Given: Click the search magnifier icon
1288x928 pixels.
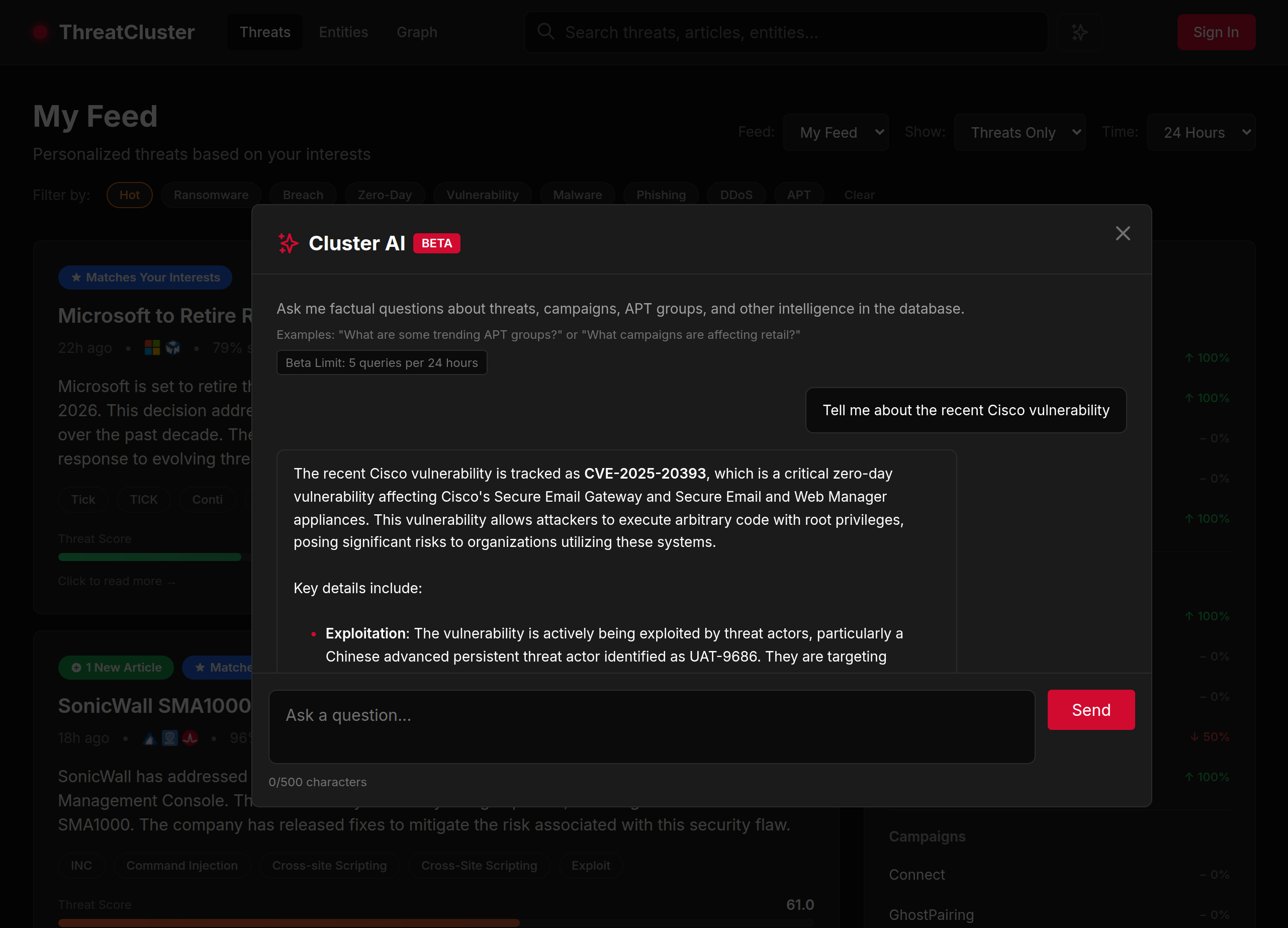Looking at the screenshot, I should [x=545, y=31].
